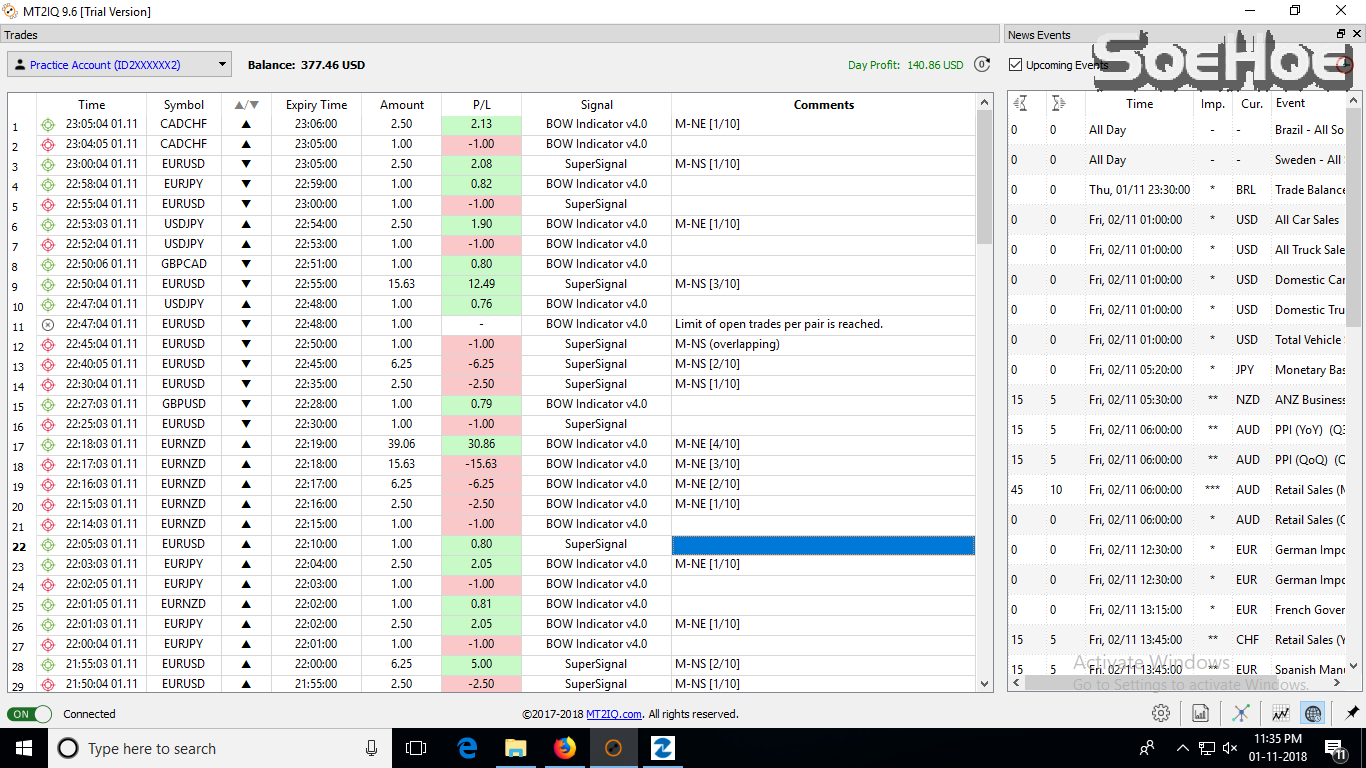
Task: Click the pin icon at bottom right
Action: [1353, 713]
